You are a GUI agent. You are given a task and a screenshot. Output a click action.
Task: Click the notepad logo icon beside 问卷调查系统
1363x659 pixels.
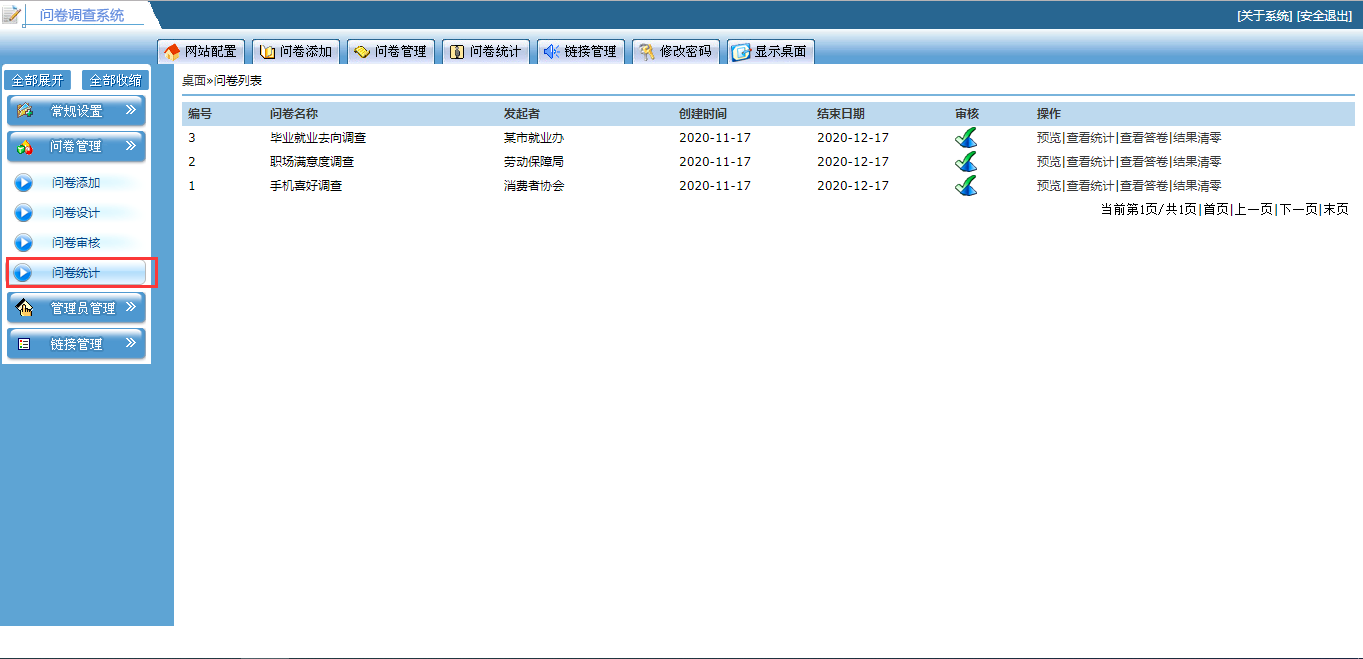[11, 15]
